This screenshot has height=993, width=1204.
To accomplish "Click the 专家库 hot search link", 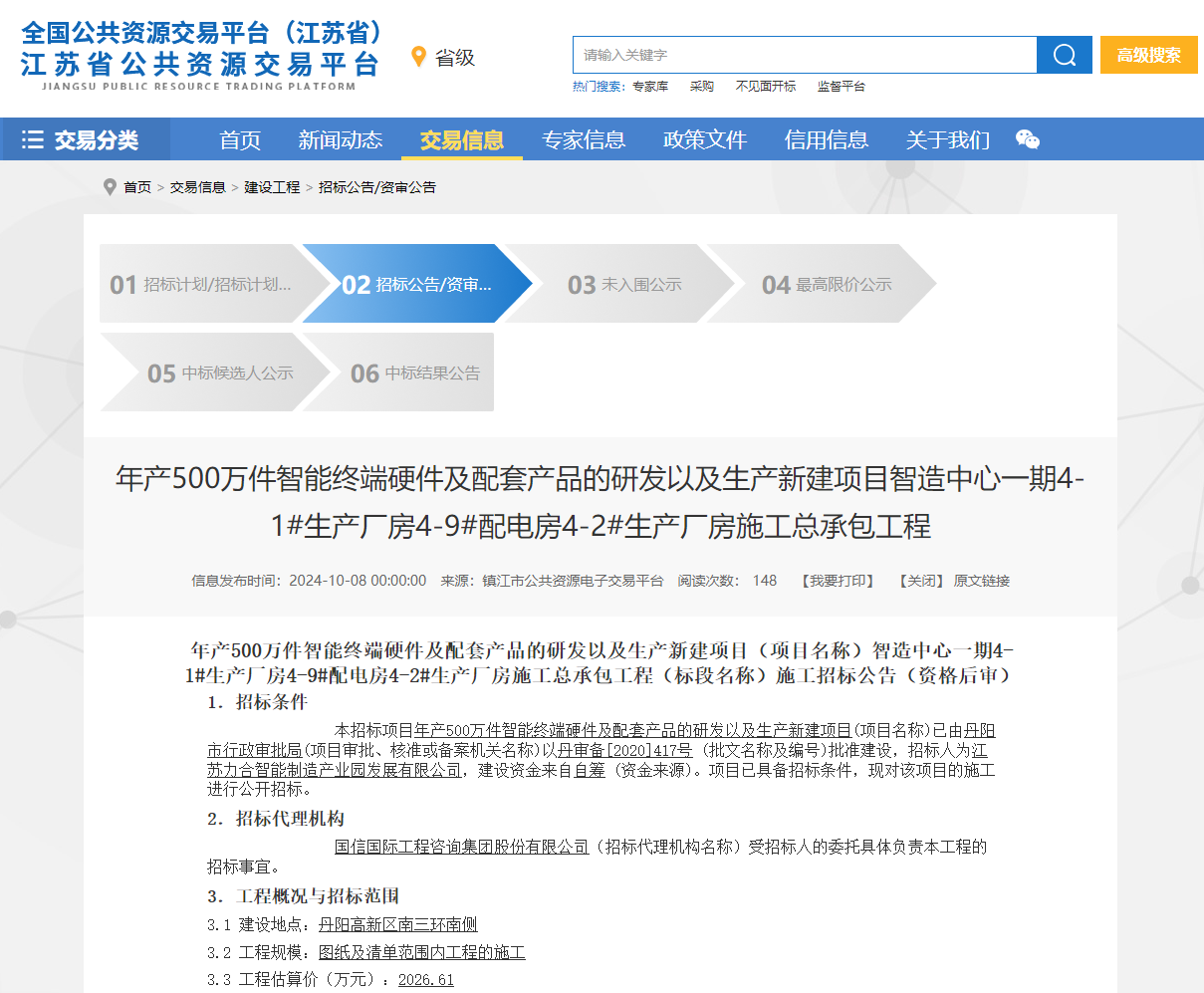I will (650, 87).
